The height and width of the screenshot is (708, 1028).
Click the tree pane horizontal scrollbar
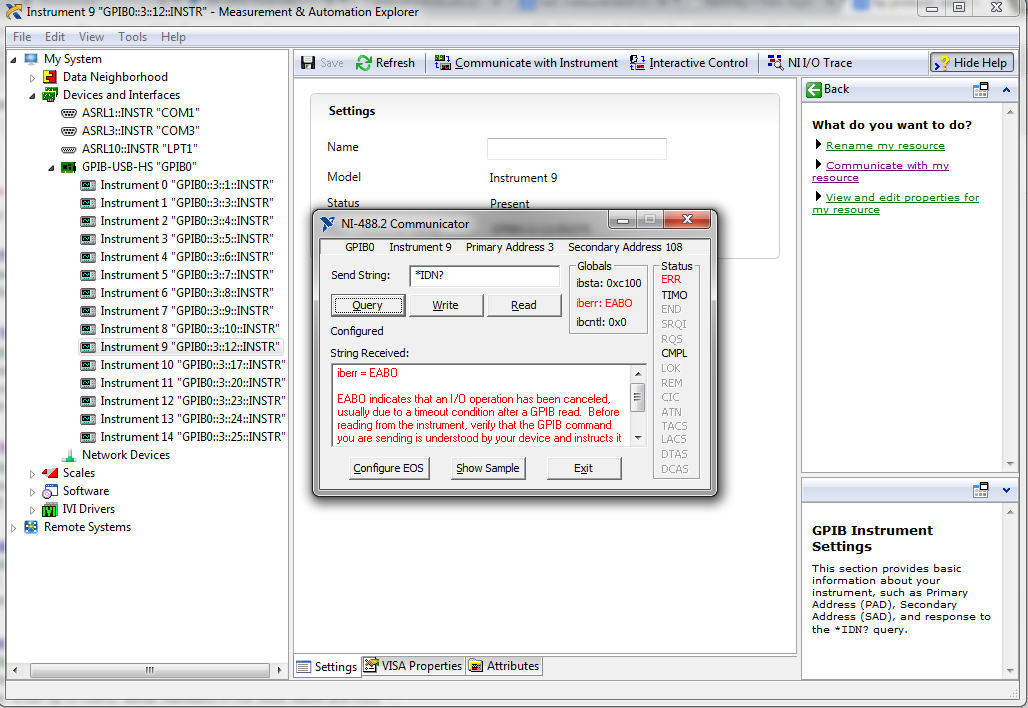click(x=149, y=670)
